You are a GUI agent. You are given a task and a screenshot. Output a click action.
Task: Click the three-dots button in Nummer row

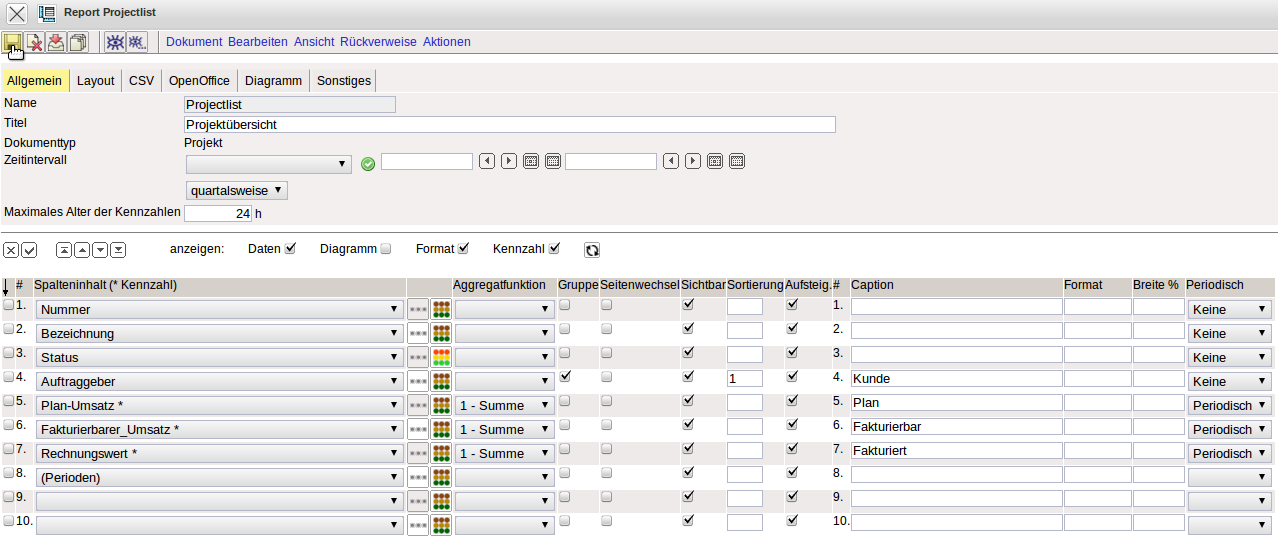pos(418,310)
